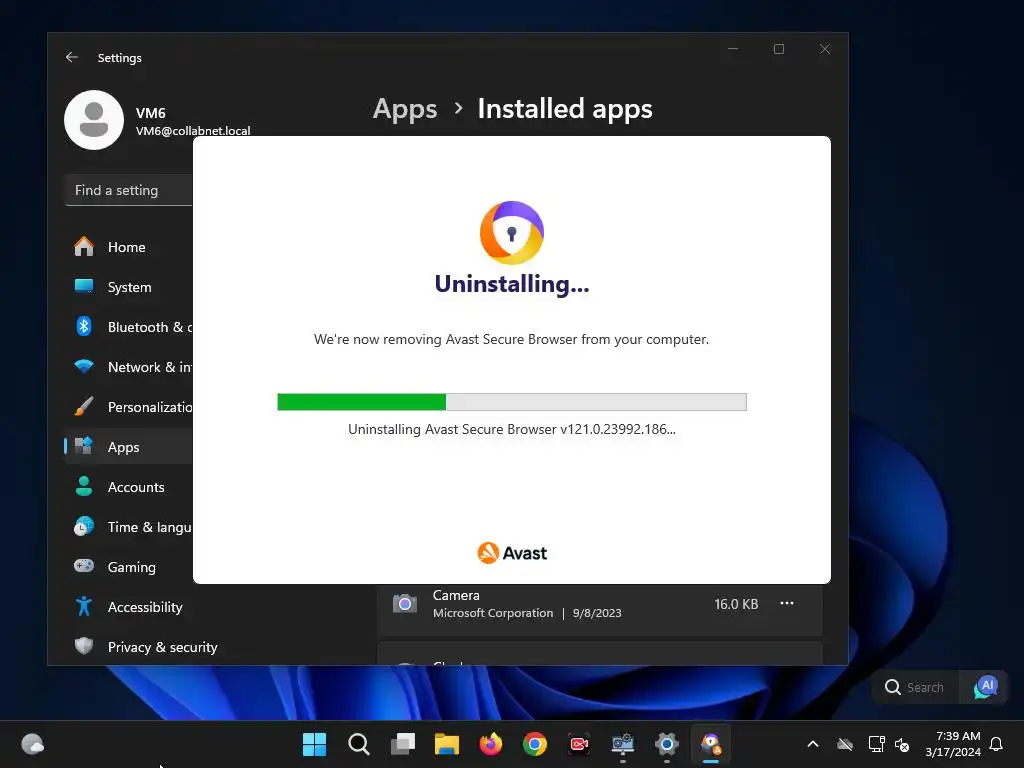This screenshot has width=1024, height=768.
Task: Click the Network wifi icon
Action: point(84,366)
